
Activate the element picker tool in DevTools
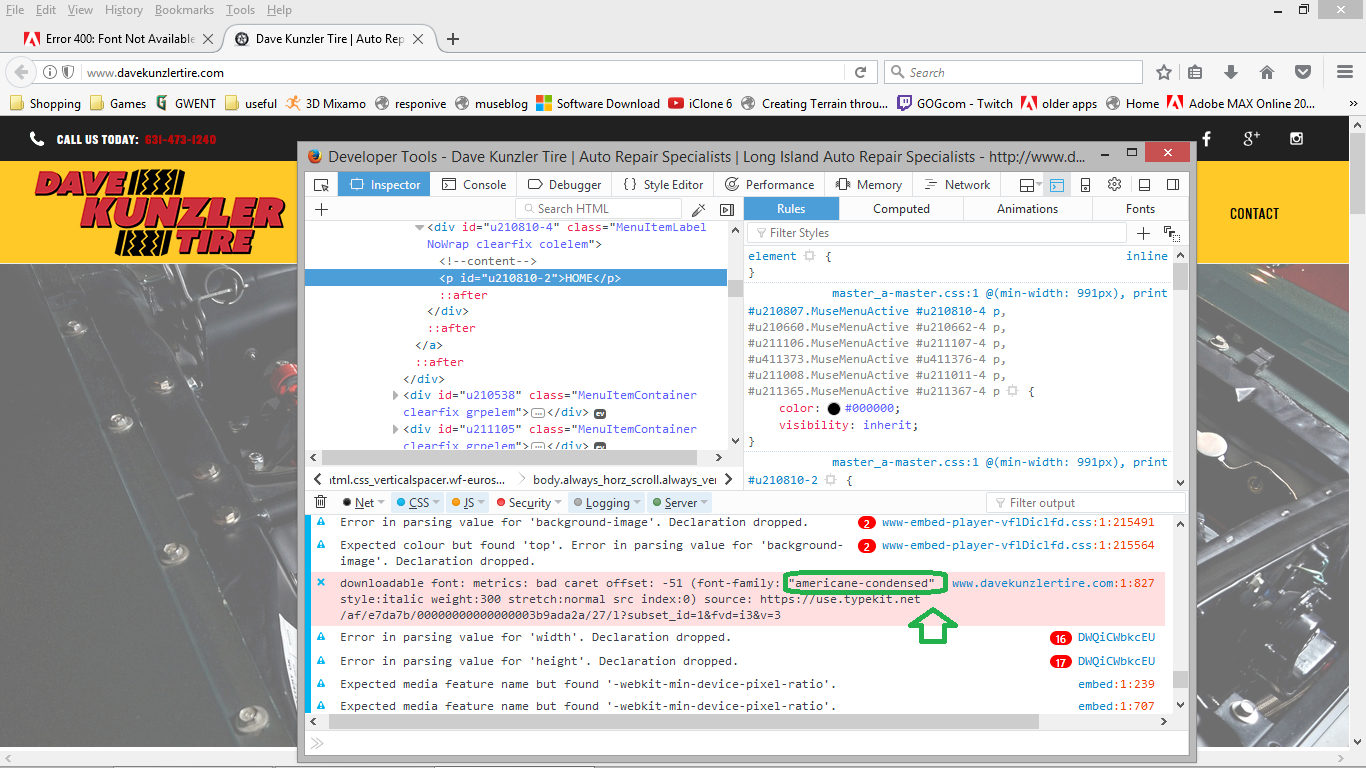(x=321, y=185)
